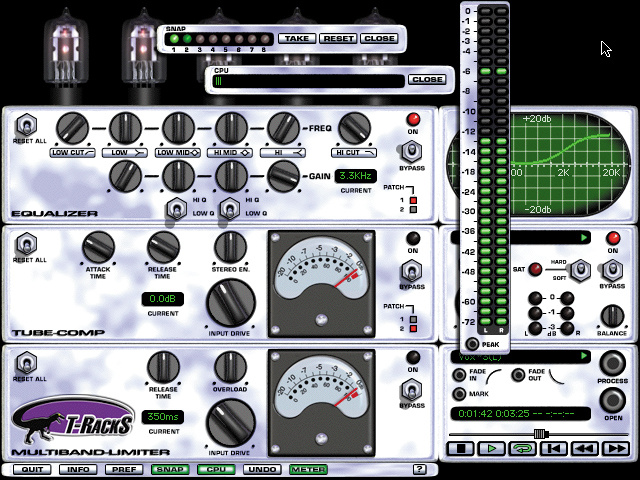
Task: Click the HI MID frequency knob
Action: pos(231,129)
